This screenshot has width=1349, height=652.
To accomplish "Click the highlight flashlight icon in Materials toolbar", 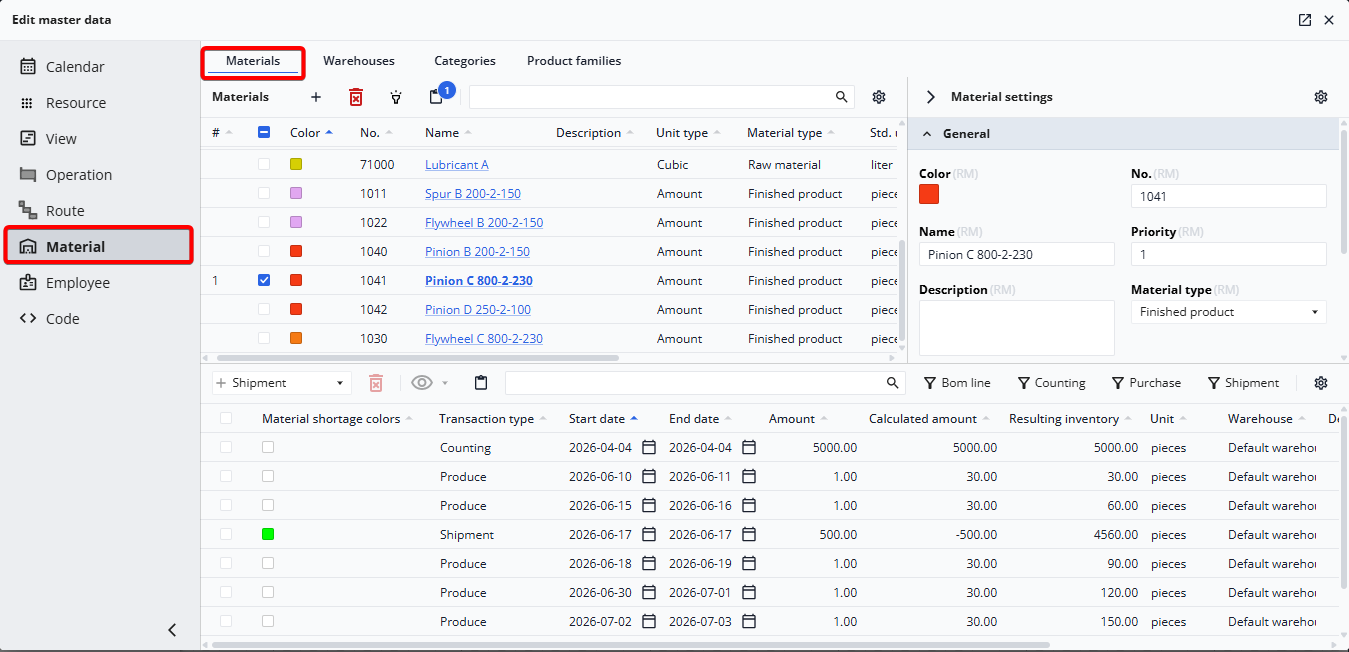I will [396, 97].
